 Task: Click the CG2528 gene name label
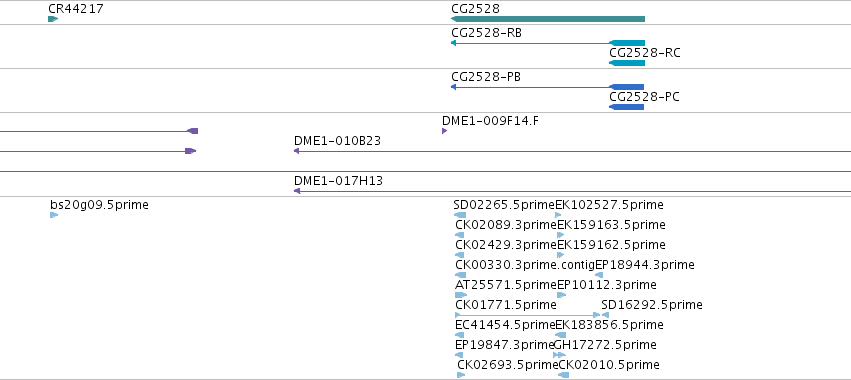pyautogui.click(x=475, y=9)
